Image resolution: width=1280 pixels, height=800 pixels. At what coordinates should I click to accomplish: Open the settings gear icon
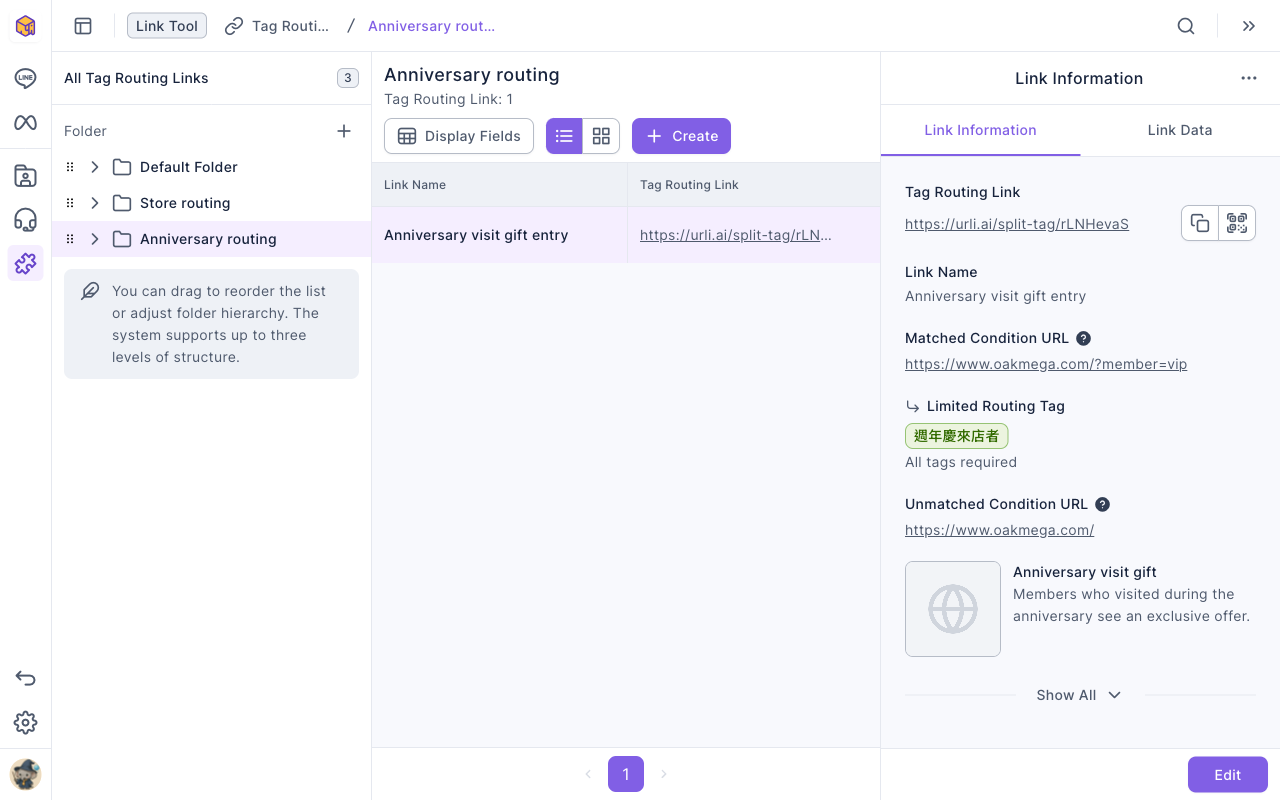25,722
